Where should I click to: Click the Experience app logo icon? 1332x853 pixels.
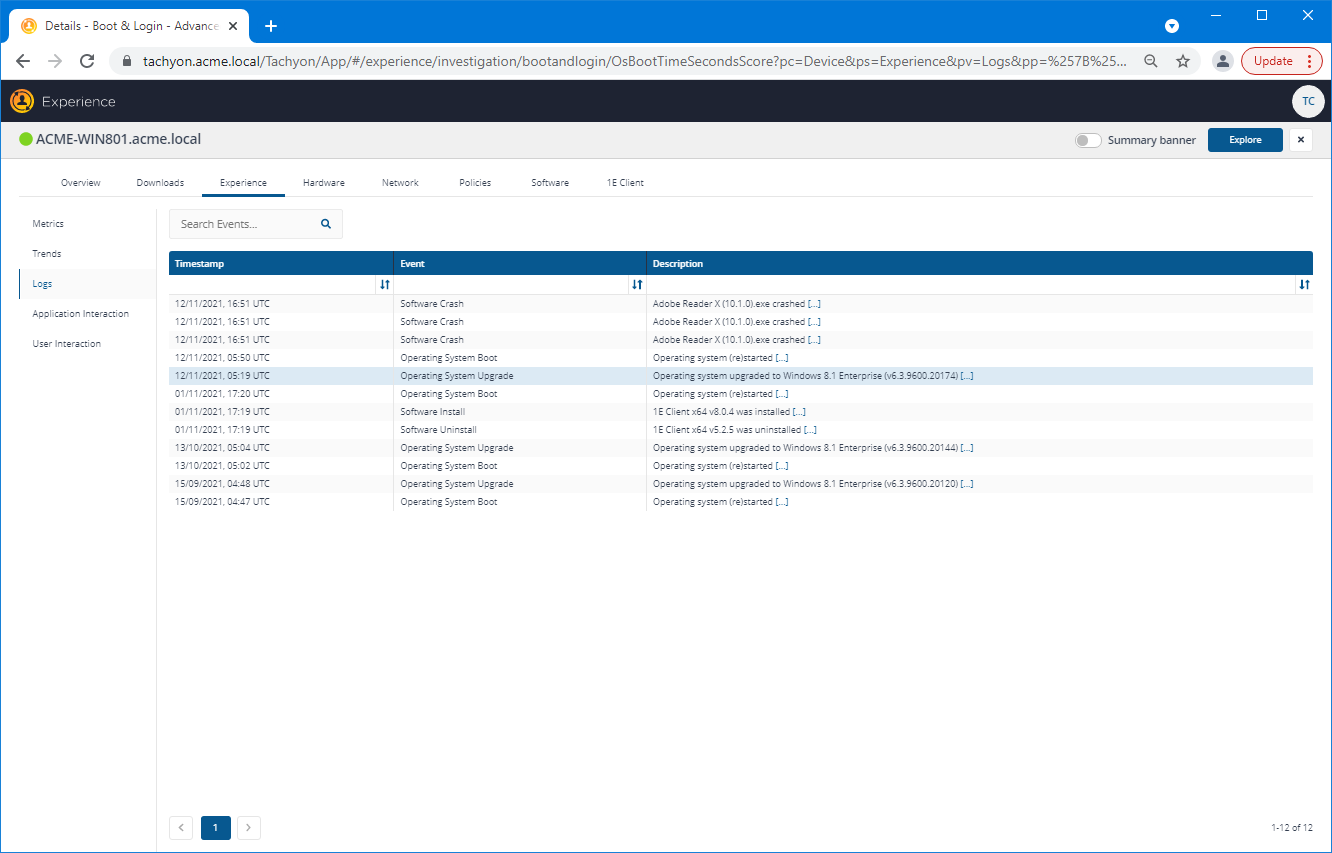[x=22, y=101]
